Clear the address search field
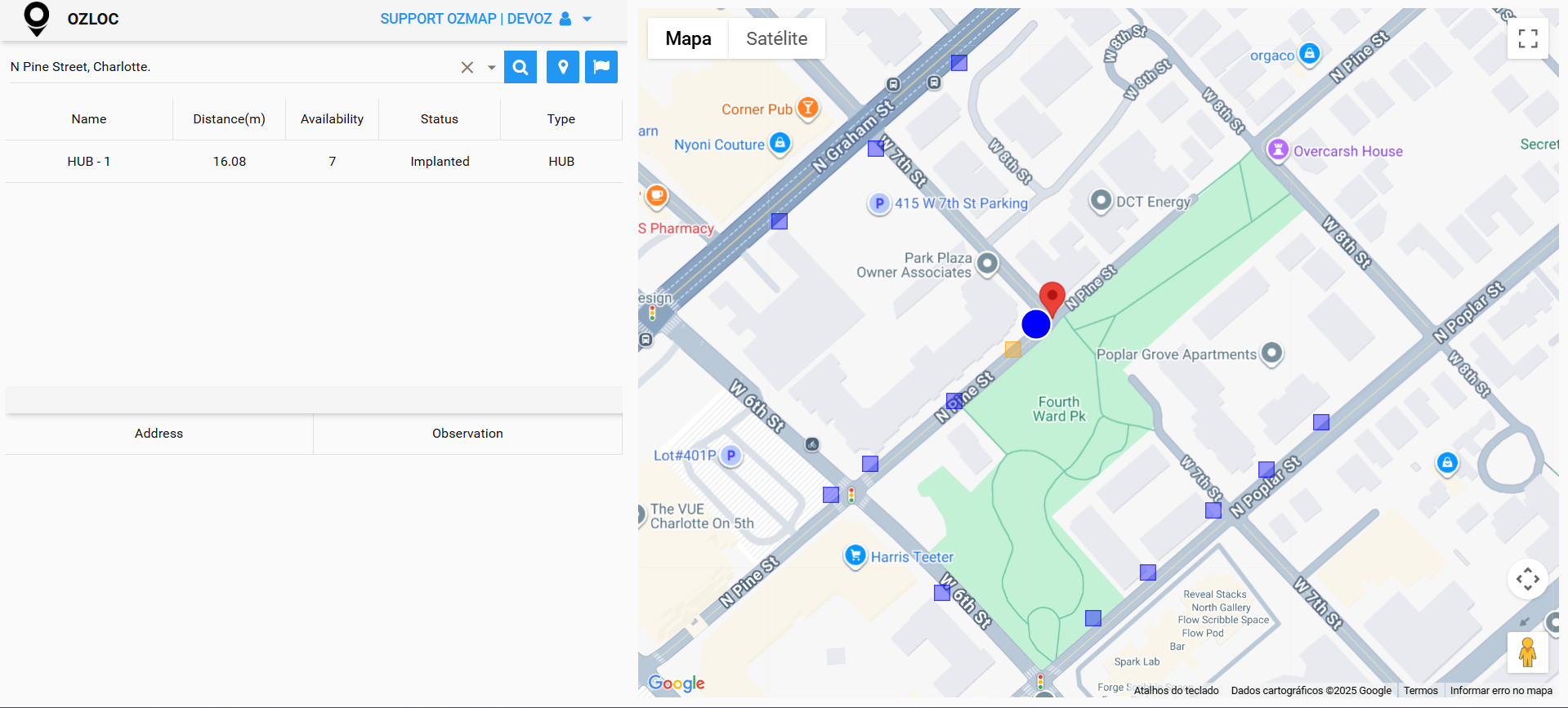1568x708 pixels. tap(467, 67)
